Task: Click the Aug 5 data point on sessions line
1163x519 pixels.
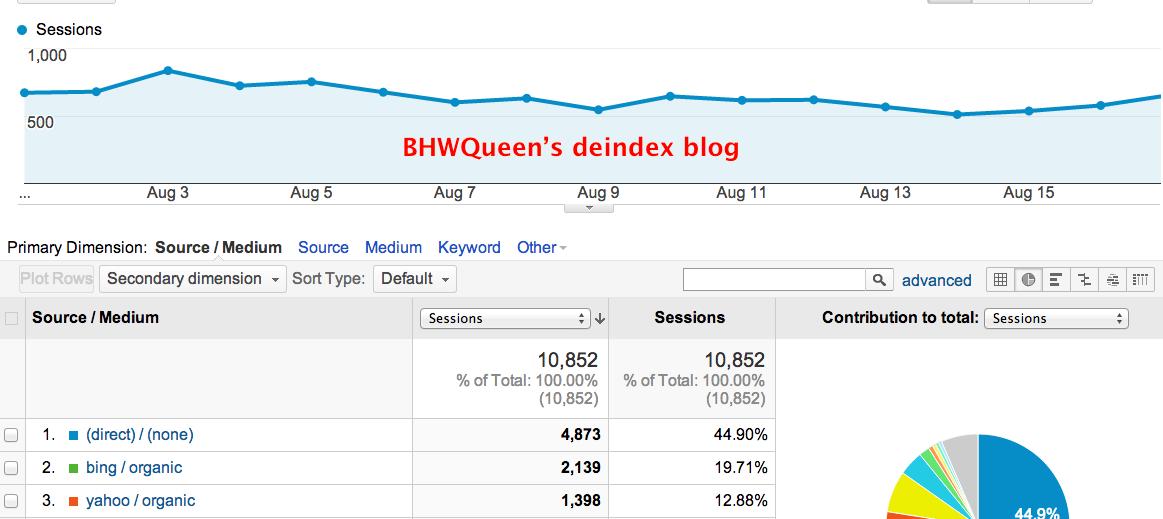Action: (x=312, y=82)
